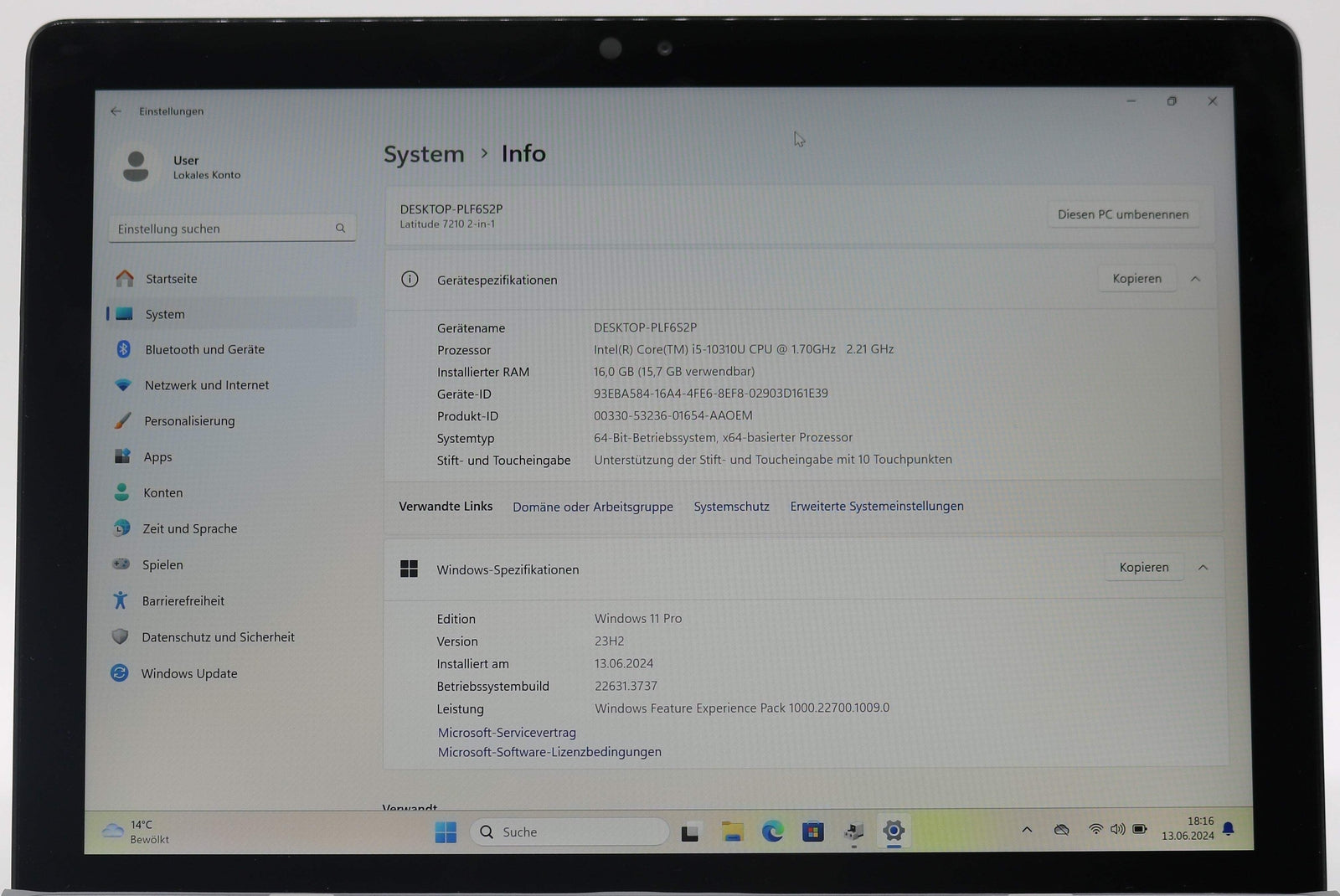This screenshot has height=896, width=1340.
Task: Collapse the Gerätespezifikationen section
Action: [x=1196, y=279]
